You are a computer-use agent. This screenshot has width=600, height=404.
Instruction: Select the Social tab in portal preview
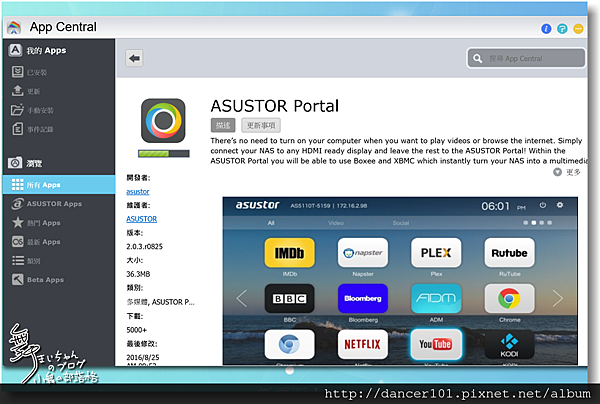tap(401, 223)
